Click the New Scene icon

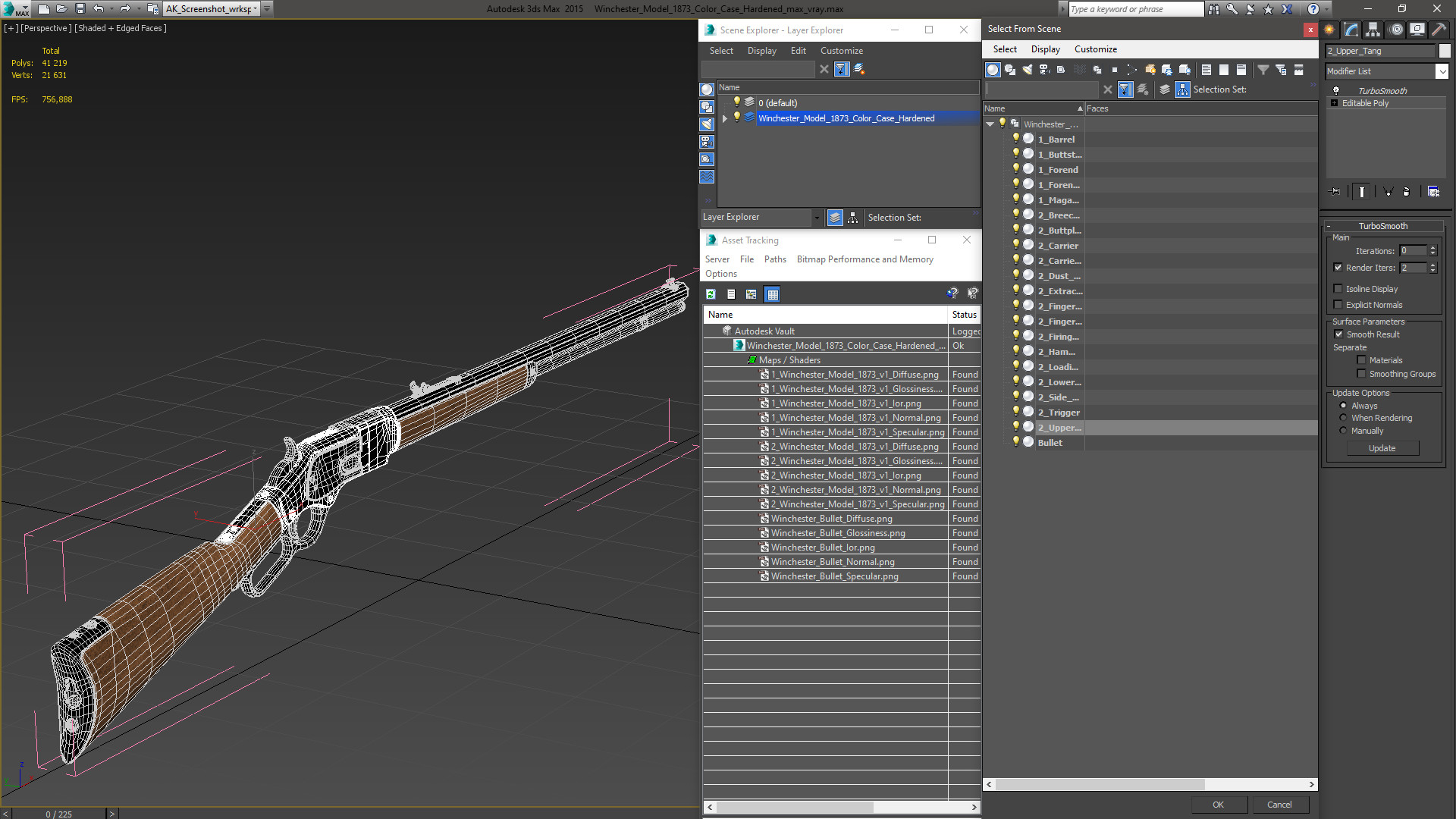coord(44,9)
